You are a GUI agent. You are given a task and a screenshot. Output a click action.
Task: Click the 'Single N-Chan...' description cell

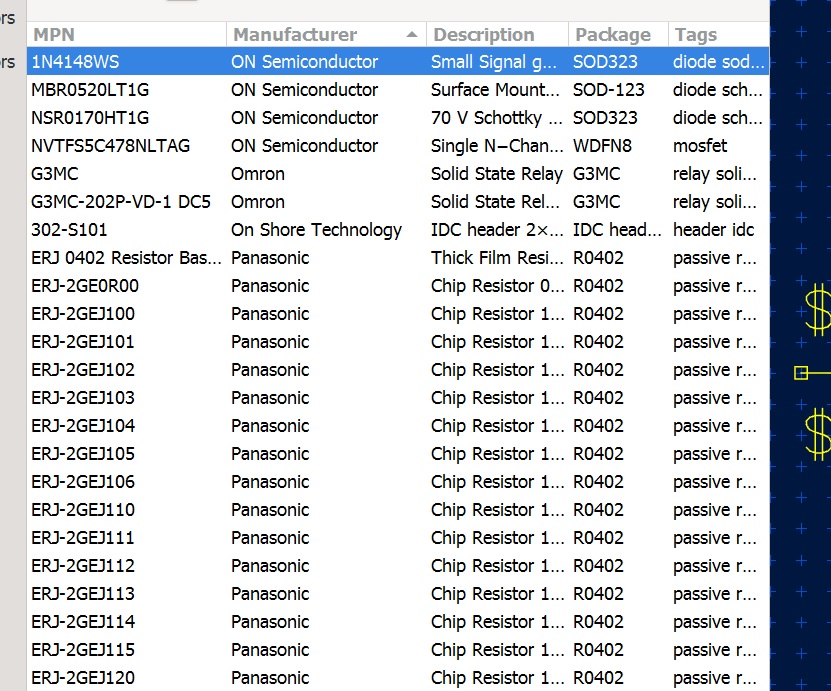(497, 146)
